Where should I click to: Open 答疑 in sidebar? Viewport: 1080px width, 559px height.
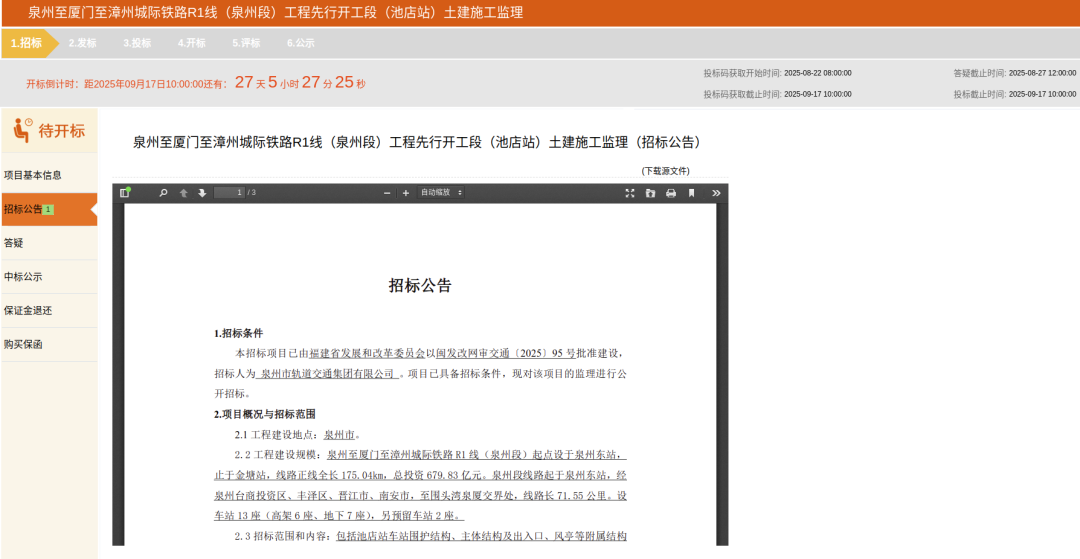tap(49, 243)
